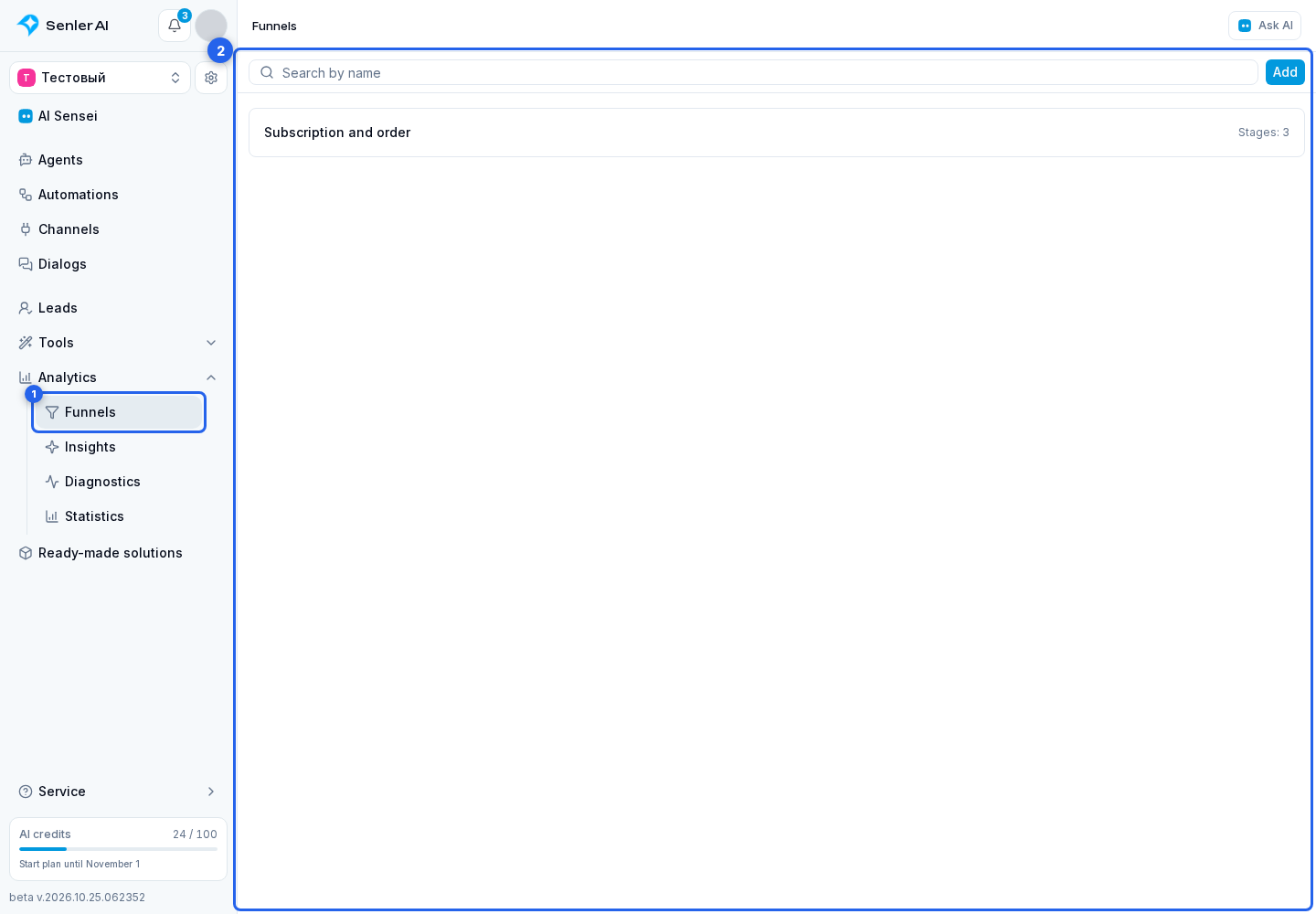
Task: Select Funnels in Analytics
Action: pos(119,412)
